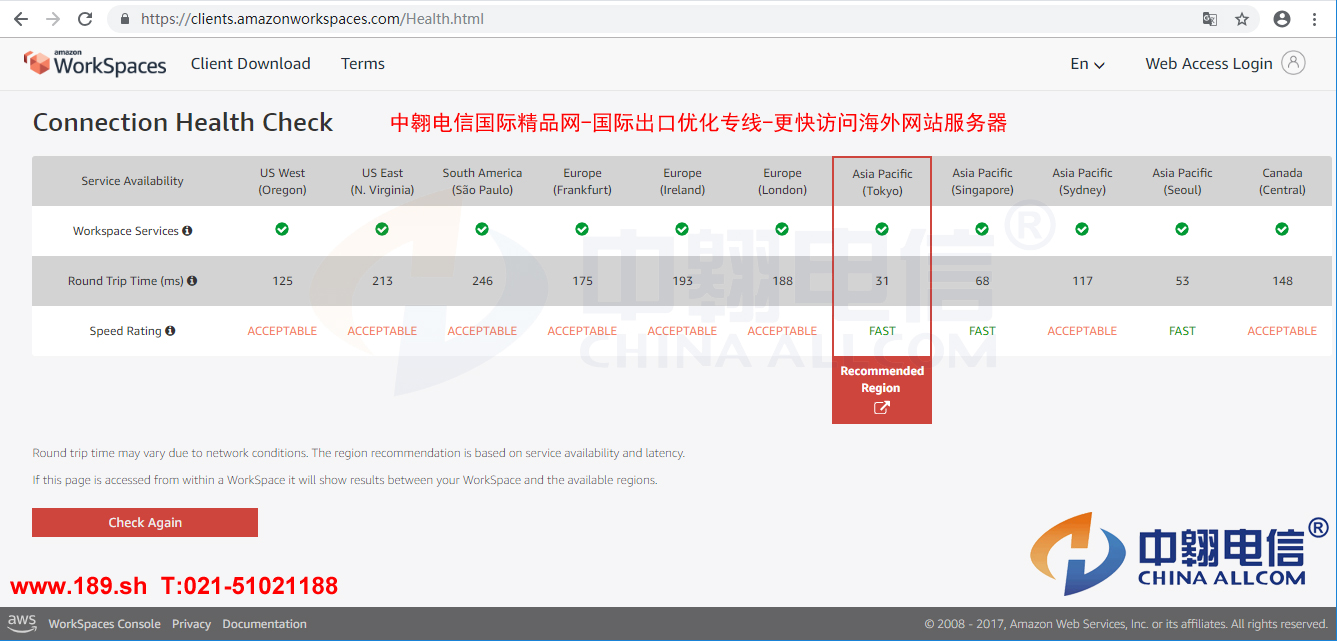Click the green checkmark under Europe (Frankfurt)
Image resolution: width=1337 pixels, height=641 pixels.
582,229
